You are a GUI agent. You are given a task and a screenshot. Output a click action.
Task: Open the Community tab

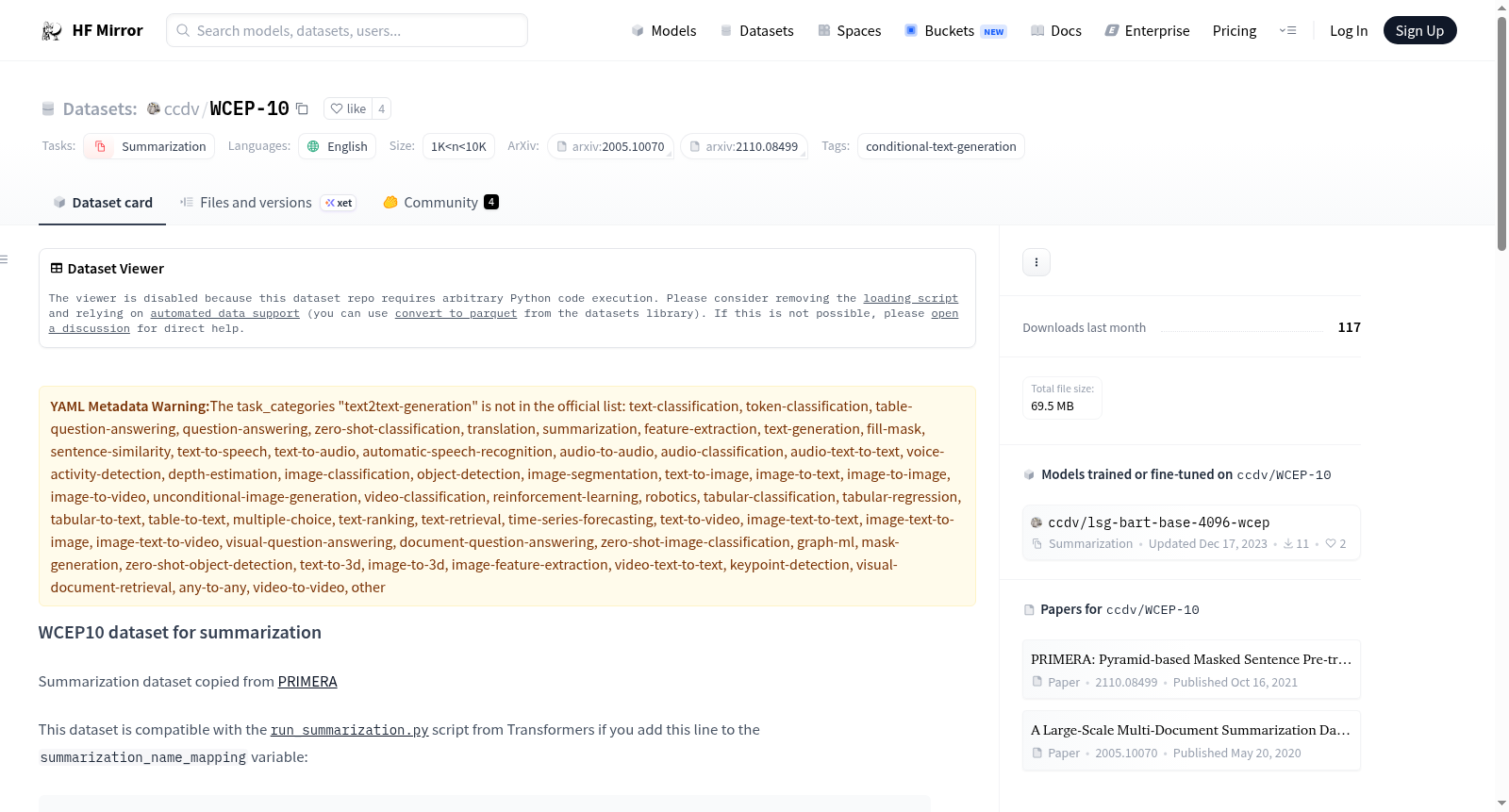click(x=440, y=203)
